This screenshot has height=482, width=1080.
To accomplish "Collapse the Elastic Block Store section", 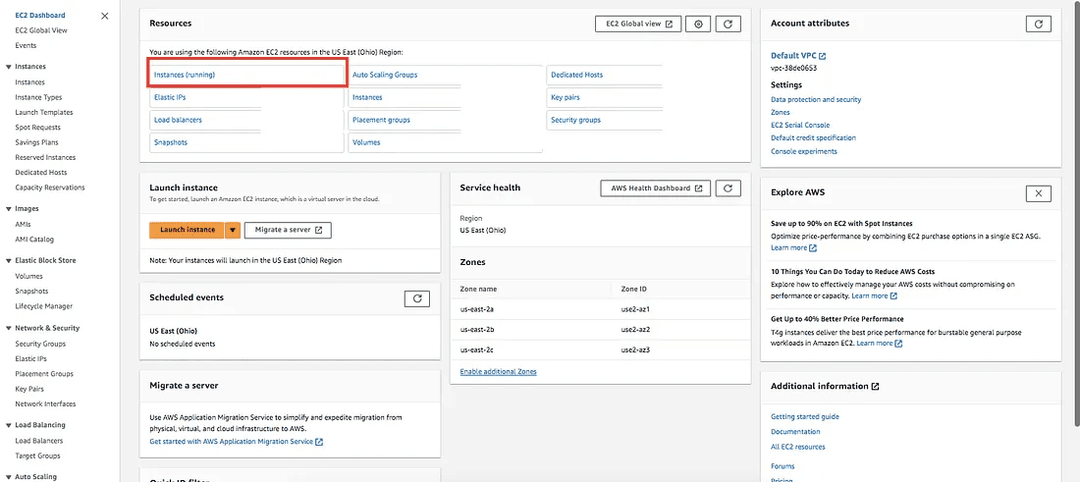I will pos(9,261).
